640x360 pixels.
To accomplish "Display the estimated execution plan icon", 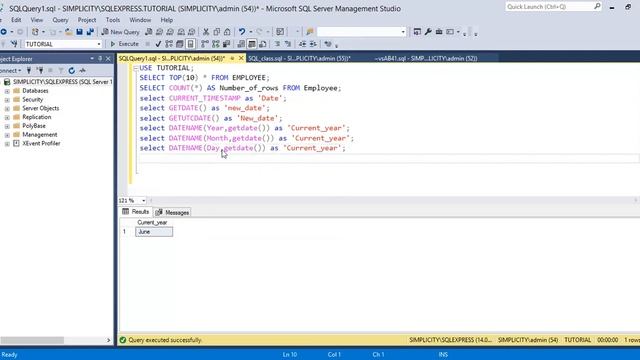I will point(169,44).
